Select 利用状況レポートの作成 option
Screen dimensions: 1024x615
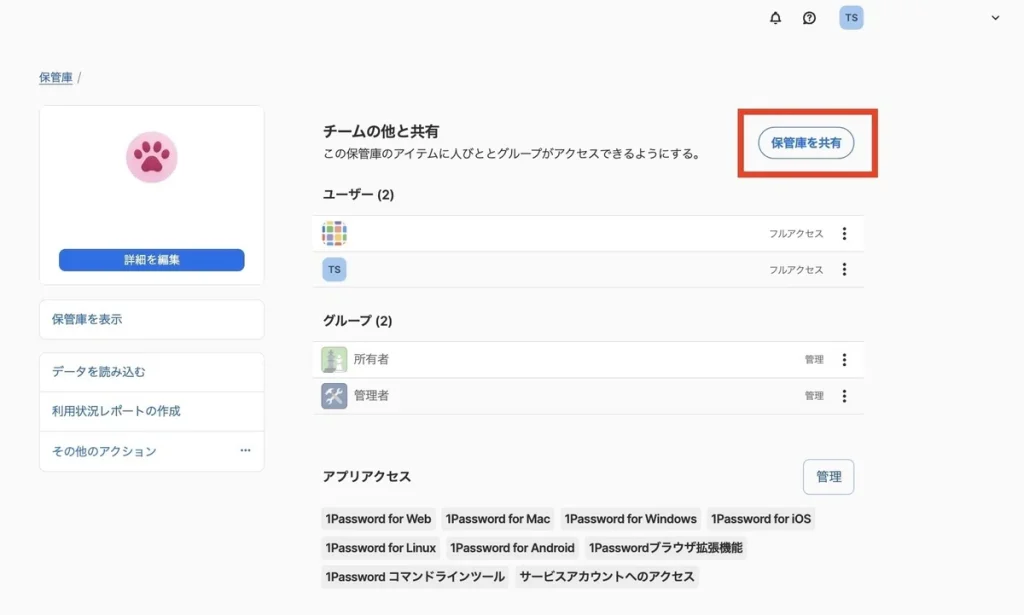click(152, 411)
